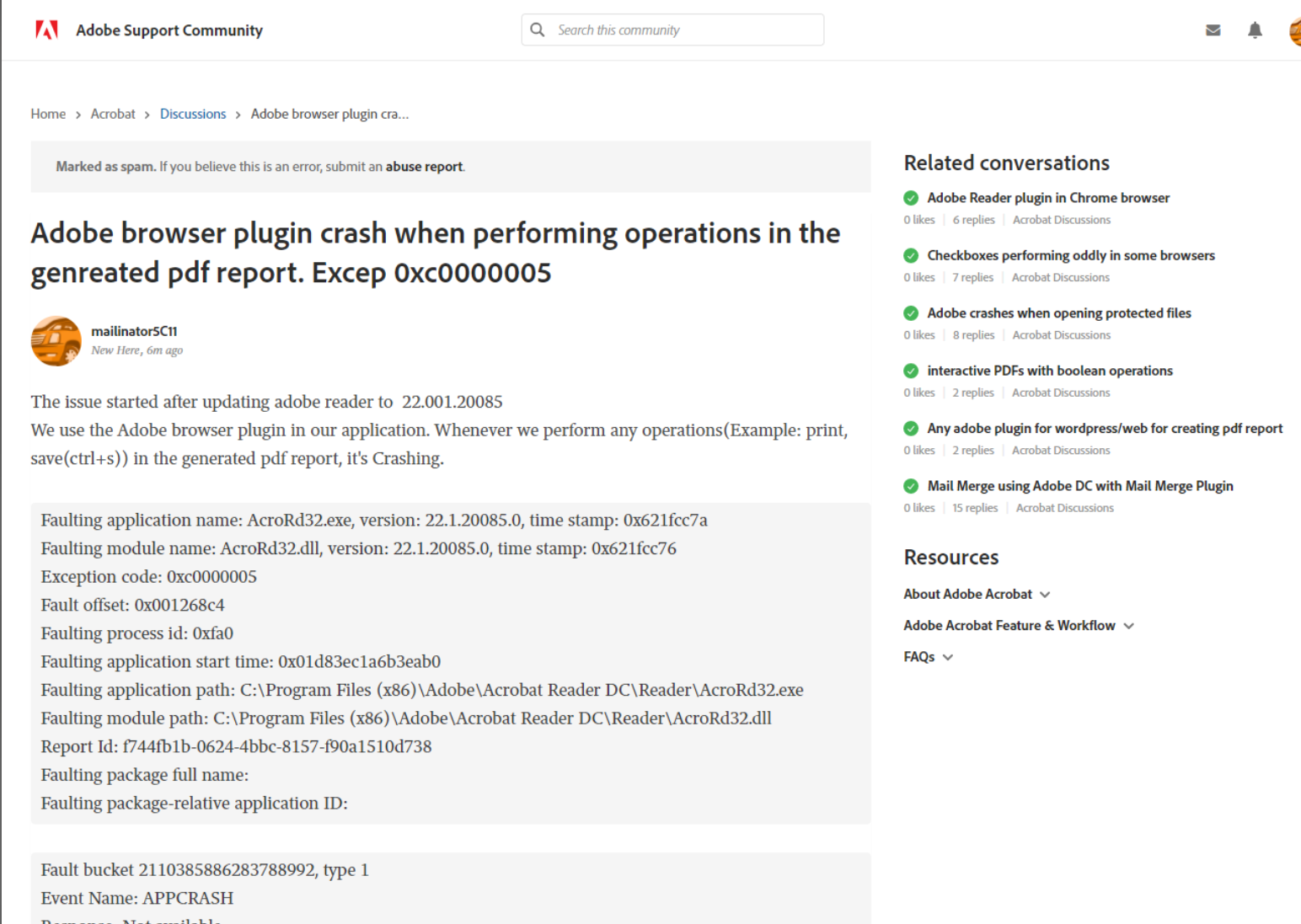The height and width of the screenshot is (924, 1301).
Task: Click green check beside Checkboxes performing oddly
Action: [911, 255]
